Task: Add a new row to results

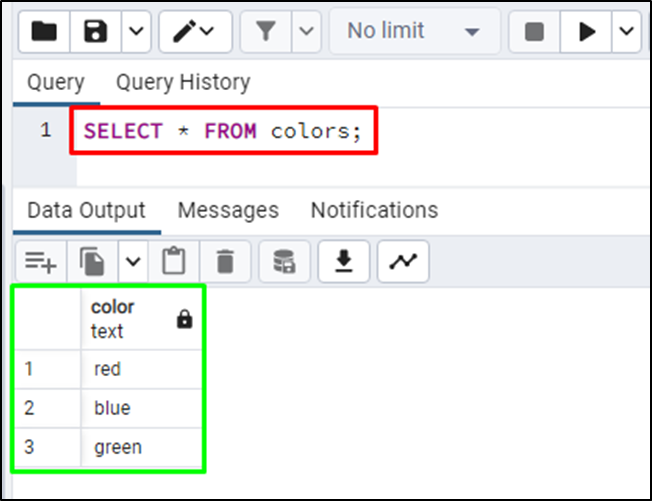Action: tap(41, 262)
